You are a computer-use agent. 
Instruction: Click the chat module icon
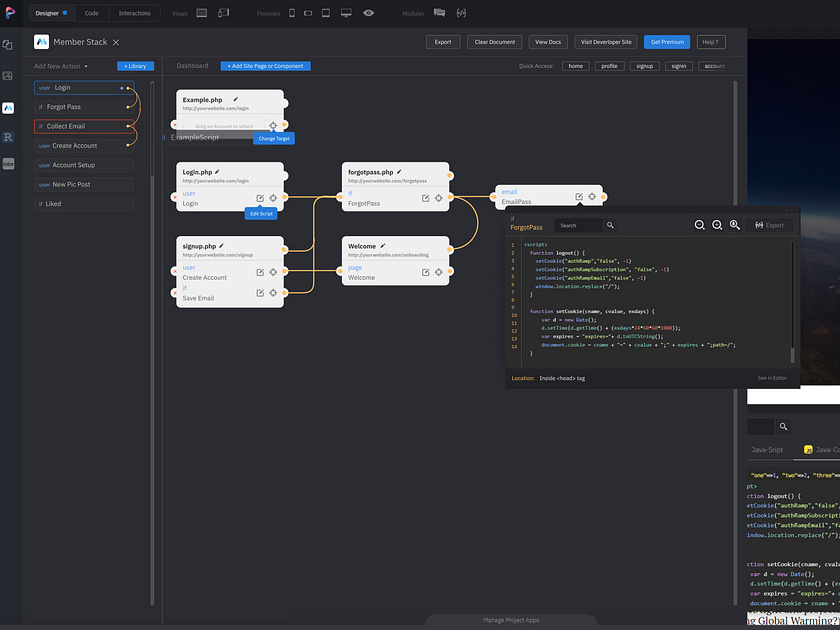[x=439, y=13]
